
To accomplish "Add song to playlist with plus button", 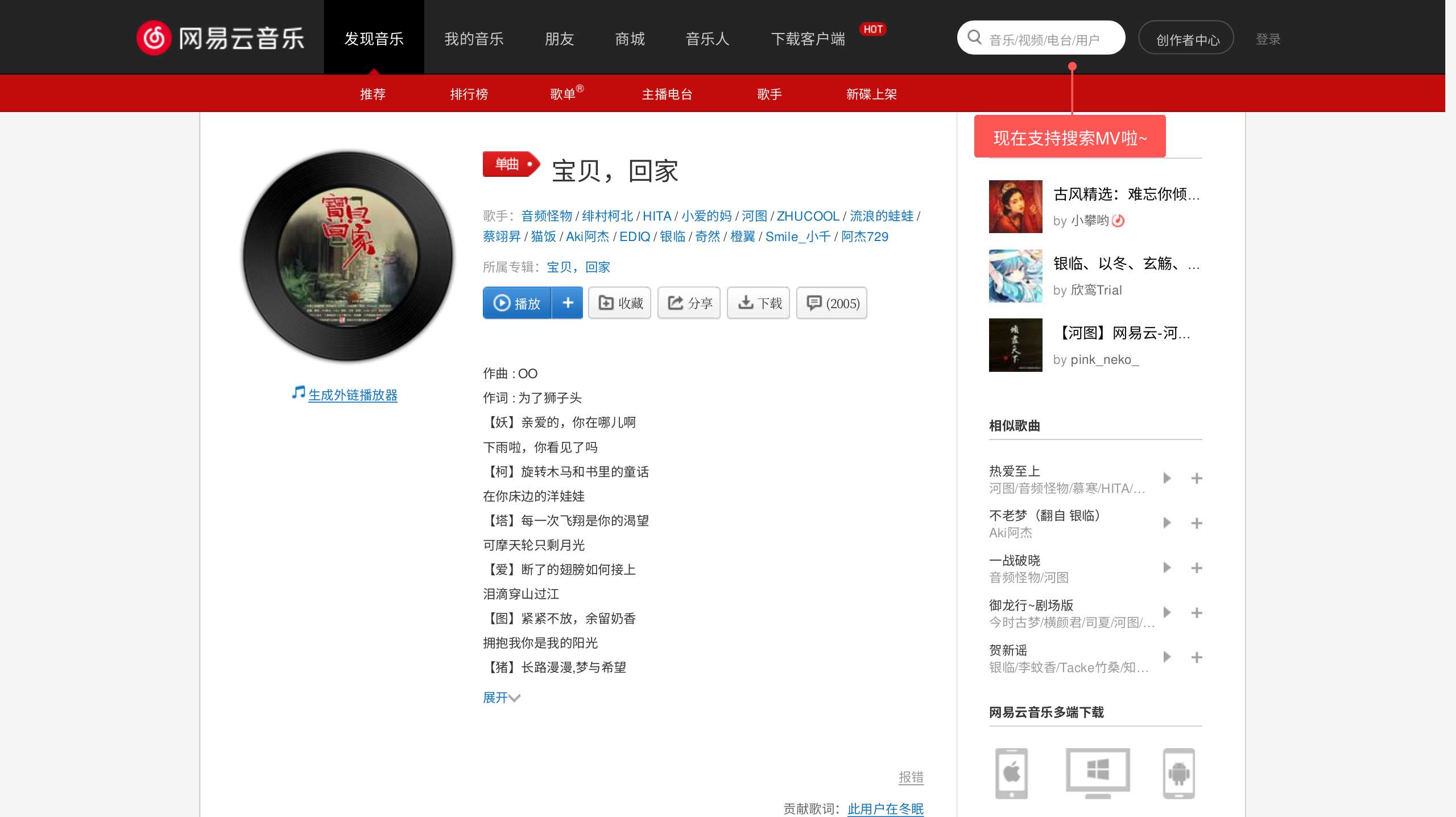I will pyautogui.click(x=567, y=303).
